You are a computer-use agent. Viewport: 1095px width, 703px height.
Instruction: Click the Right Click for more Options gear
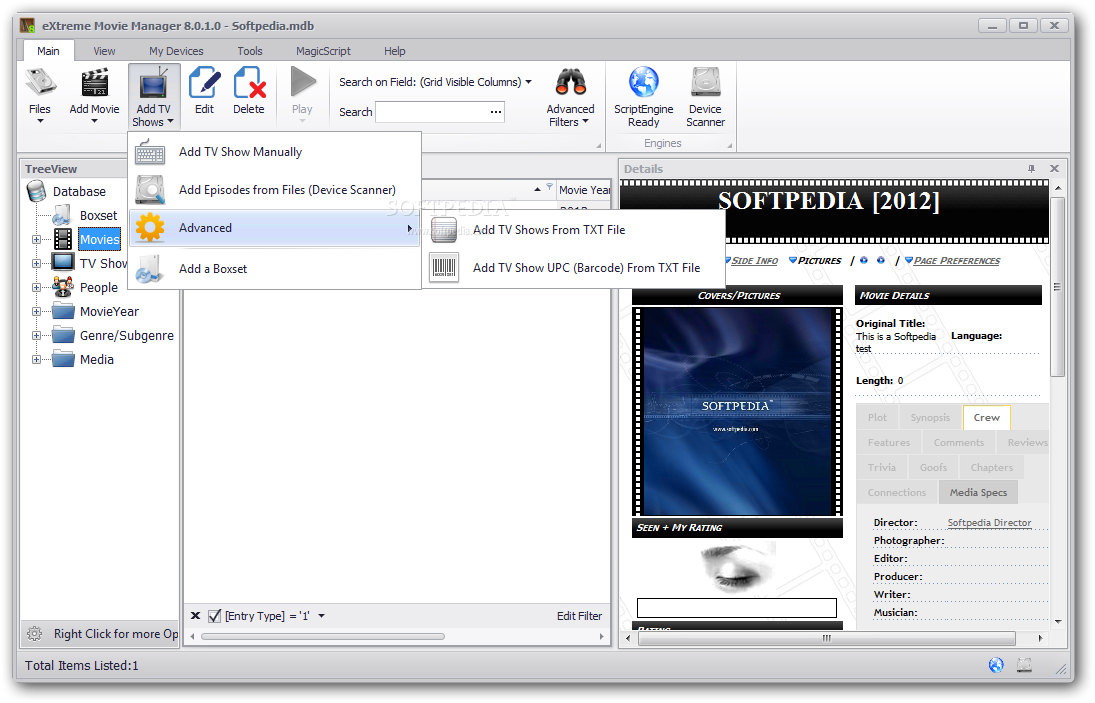[x=34, y=634]
